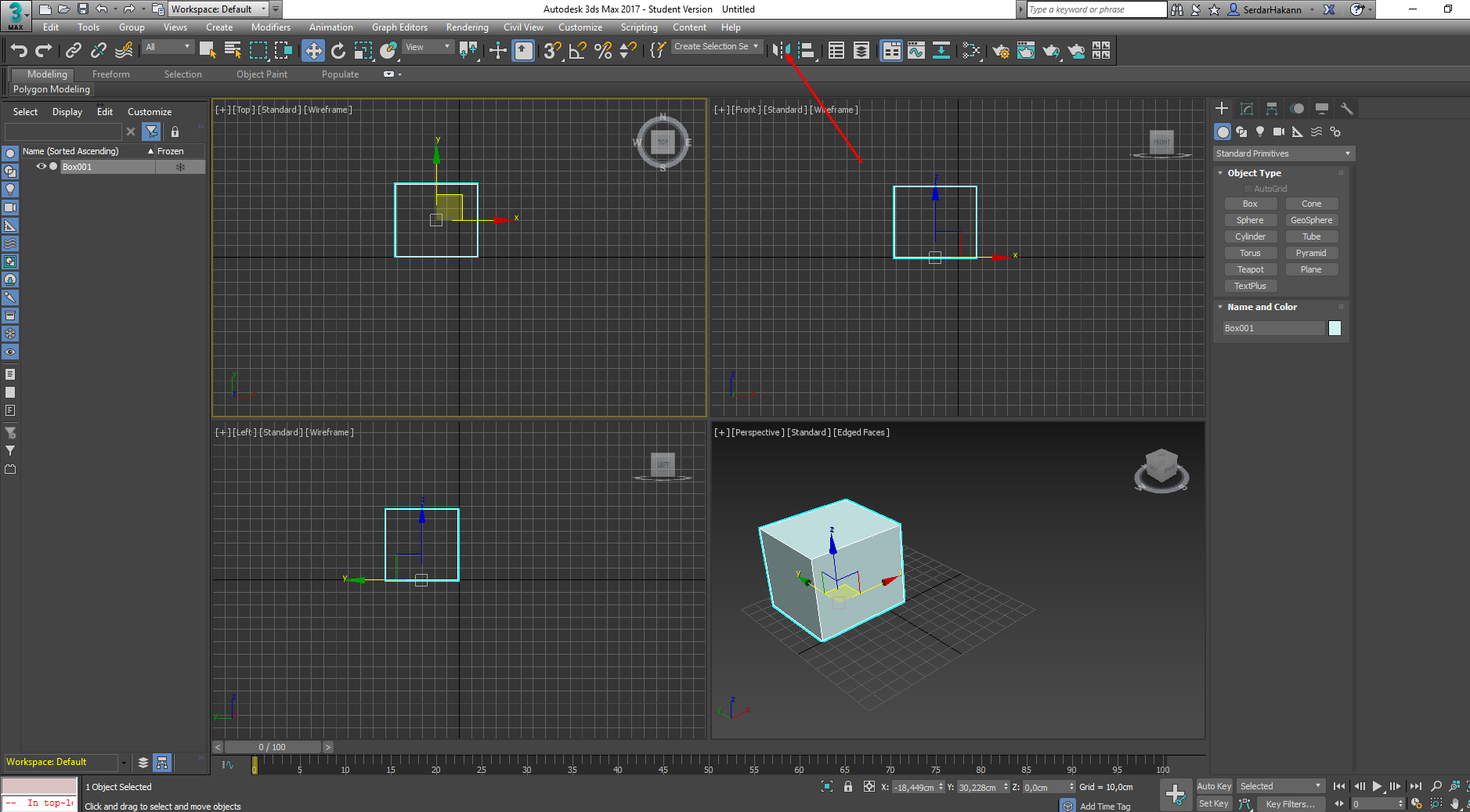Click the Sphere primitive button

tap(1250, 220)
